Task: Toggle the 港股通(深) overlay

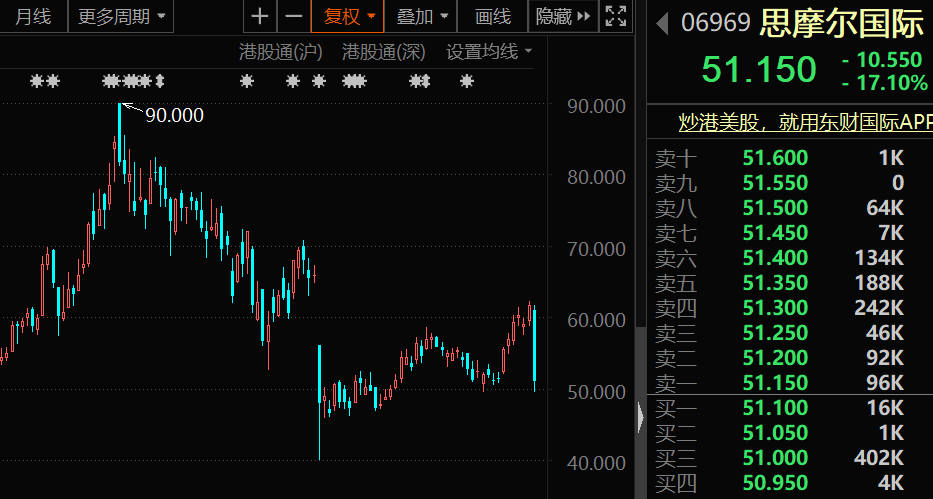Action: [x=383, y=51]
